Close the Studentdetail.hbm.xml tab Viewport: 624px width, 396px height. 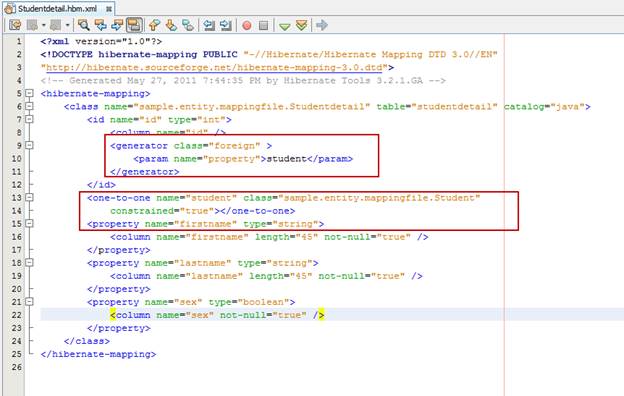108,8
